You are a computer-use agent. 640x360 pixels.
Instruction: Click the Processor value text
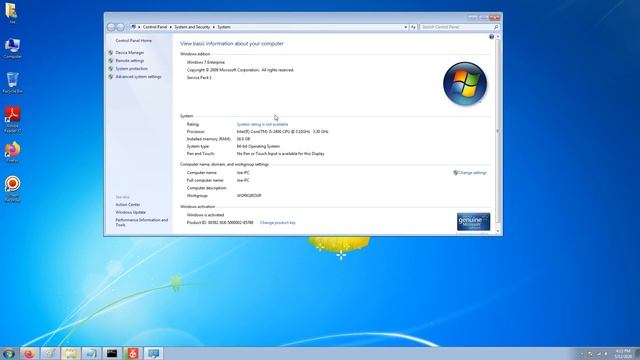pos(282,132)
